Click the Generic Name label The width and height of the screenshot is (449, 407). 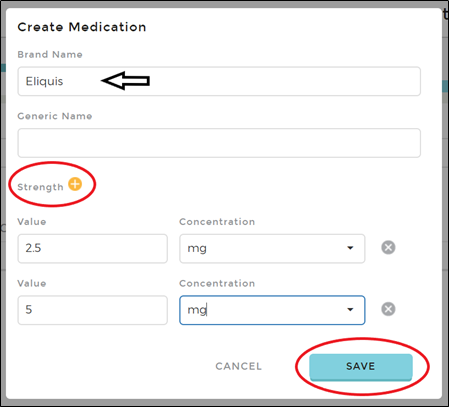tap(55, 116)
